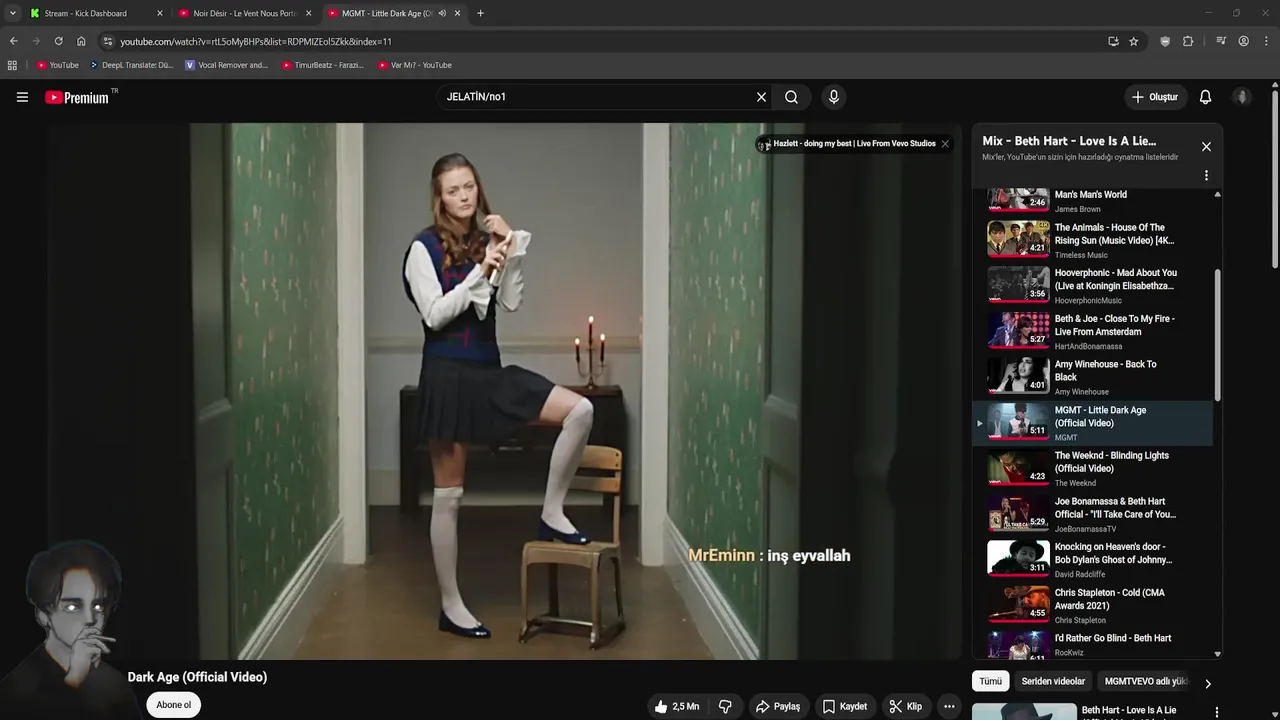
Task: Click the playlist panel scrollbar
Action: 1217,335
